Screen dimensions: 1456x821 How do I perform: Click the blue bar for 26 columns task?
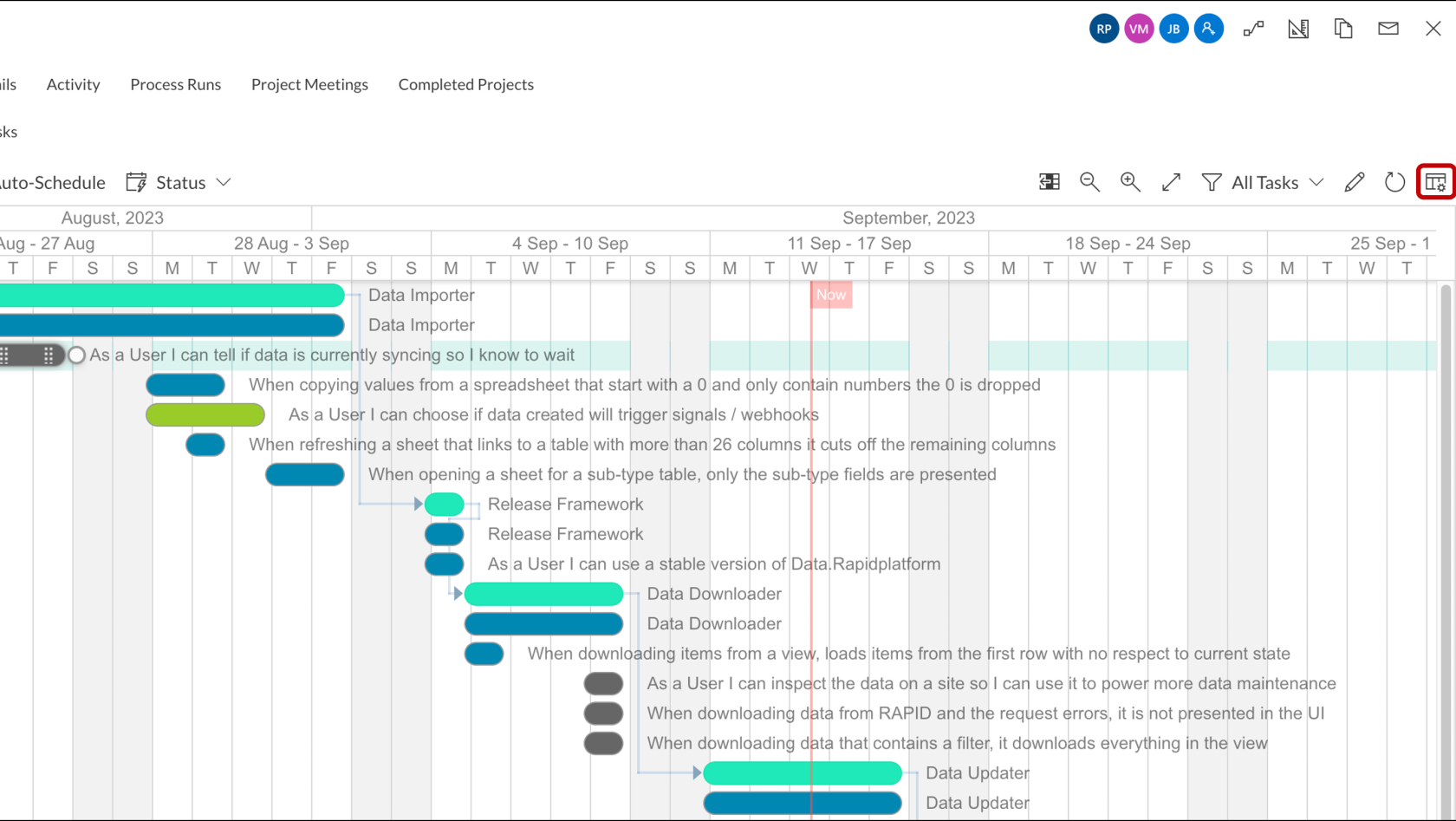click(x=205, y=445)
